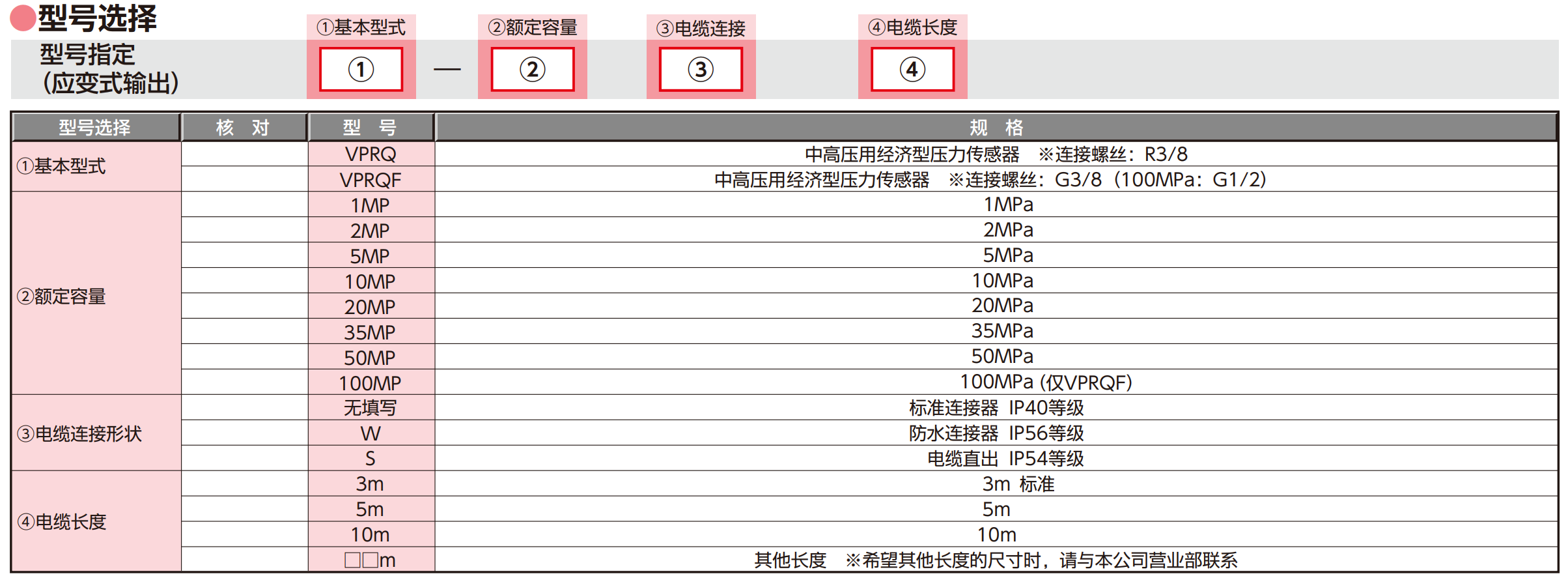Click the red box numbered ③ for 电缆连接

click(701, 69)
